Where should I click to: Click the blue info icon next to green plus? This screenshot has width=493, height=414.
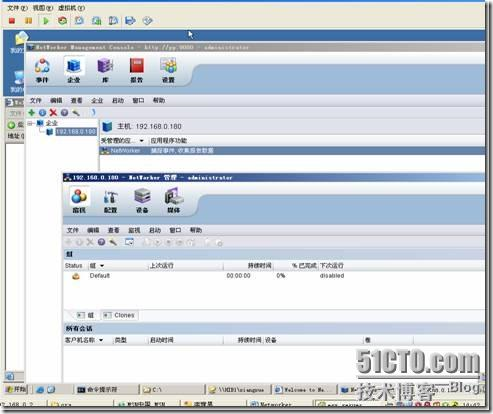(42, 113)
